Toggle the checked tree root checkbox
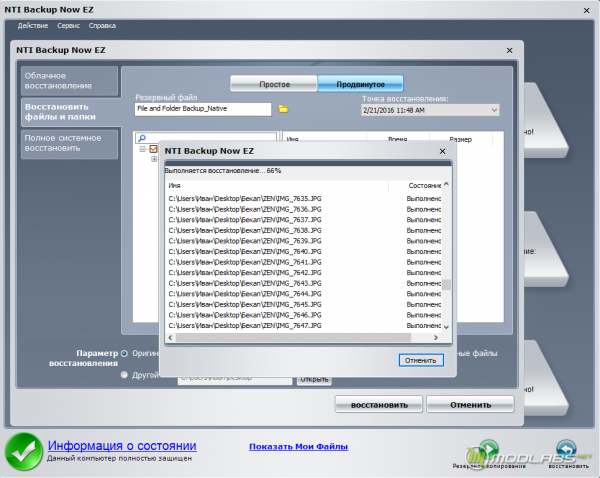600x478 pixels. [153, 148]
